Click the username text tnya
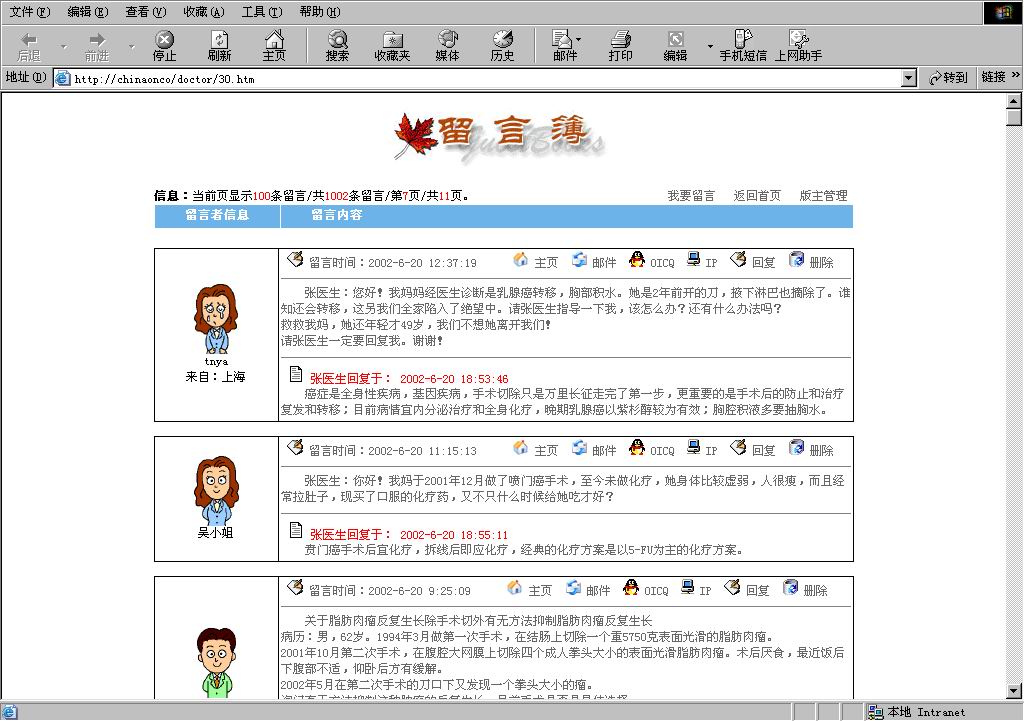This screenshot has width=1024, height=721. coord(216,361)
